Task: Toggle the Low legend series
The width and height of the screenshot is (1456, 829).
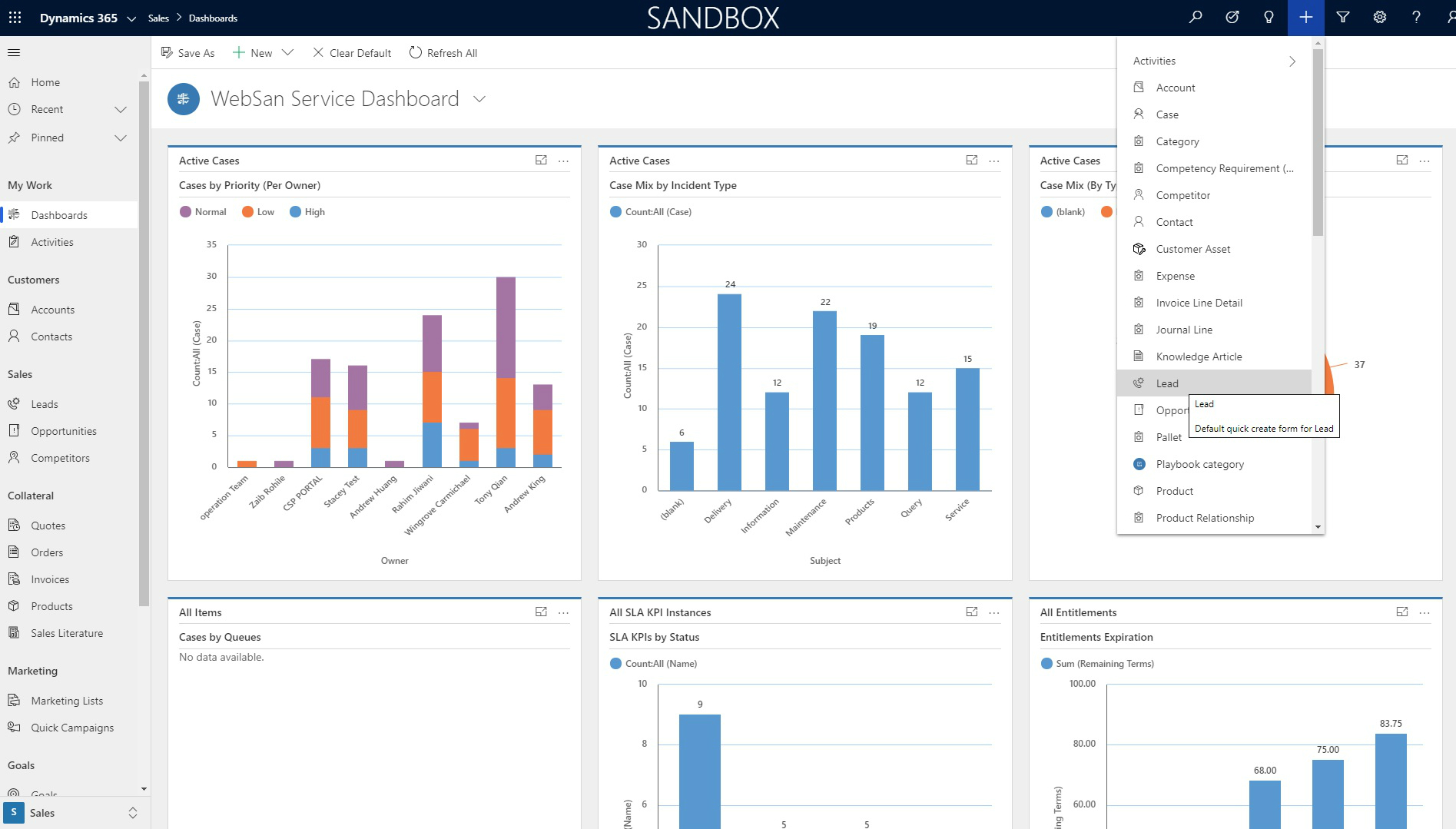Action: click(258, 212)
